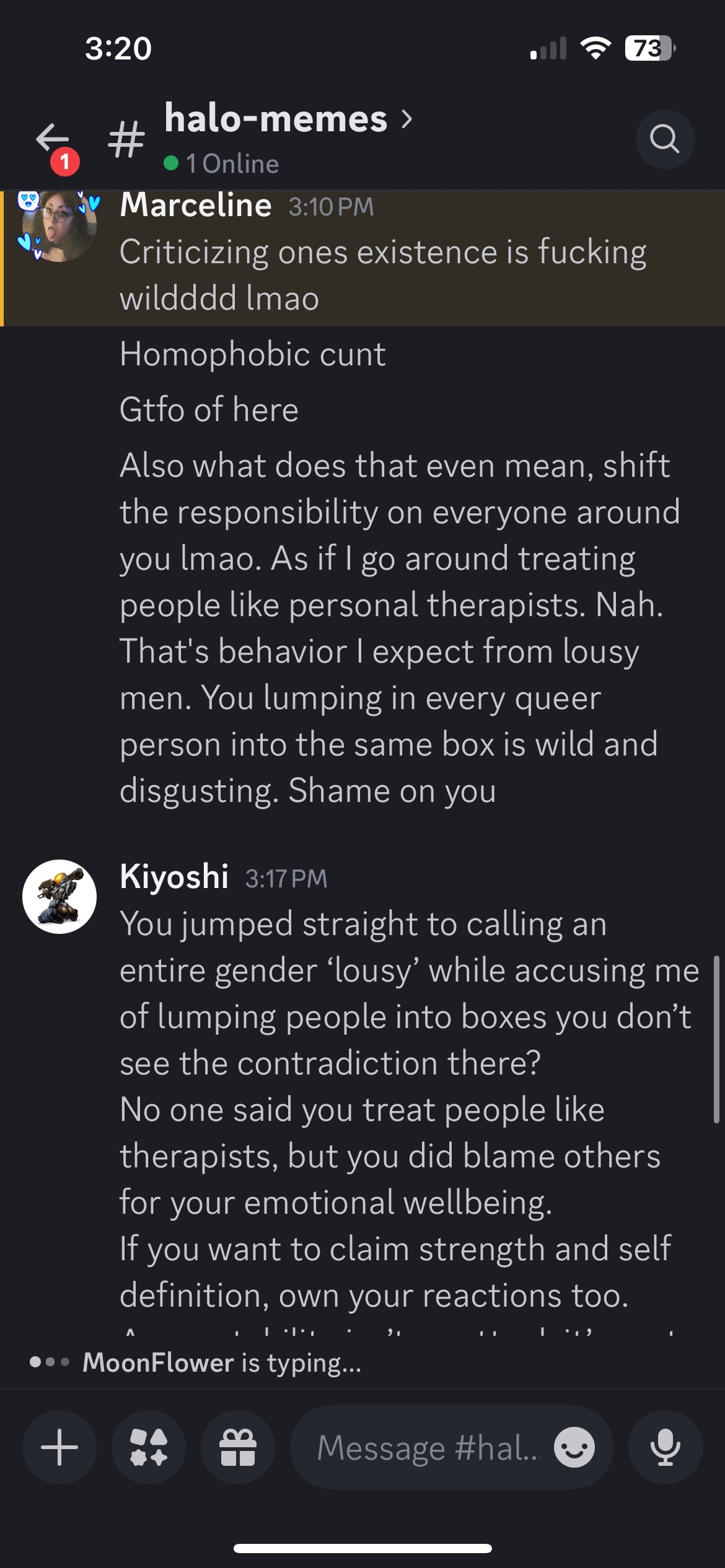Viewport: 725px width, 1568px height.
Task: Open the apps launcher icon
Action: coord(149,1447)
